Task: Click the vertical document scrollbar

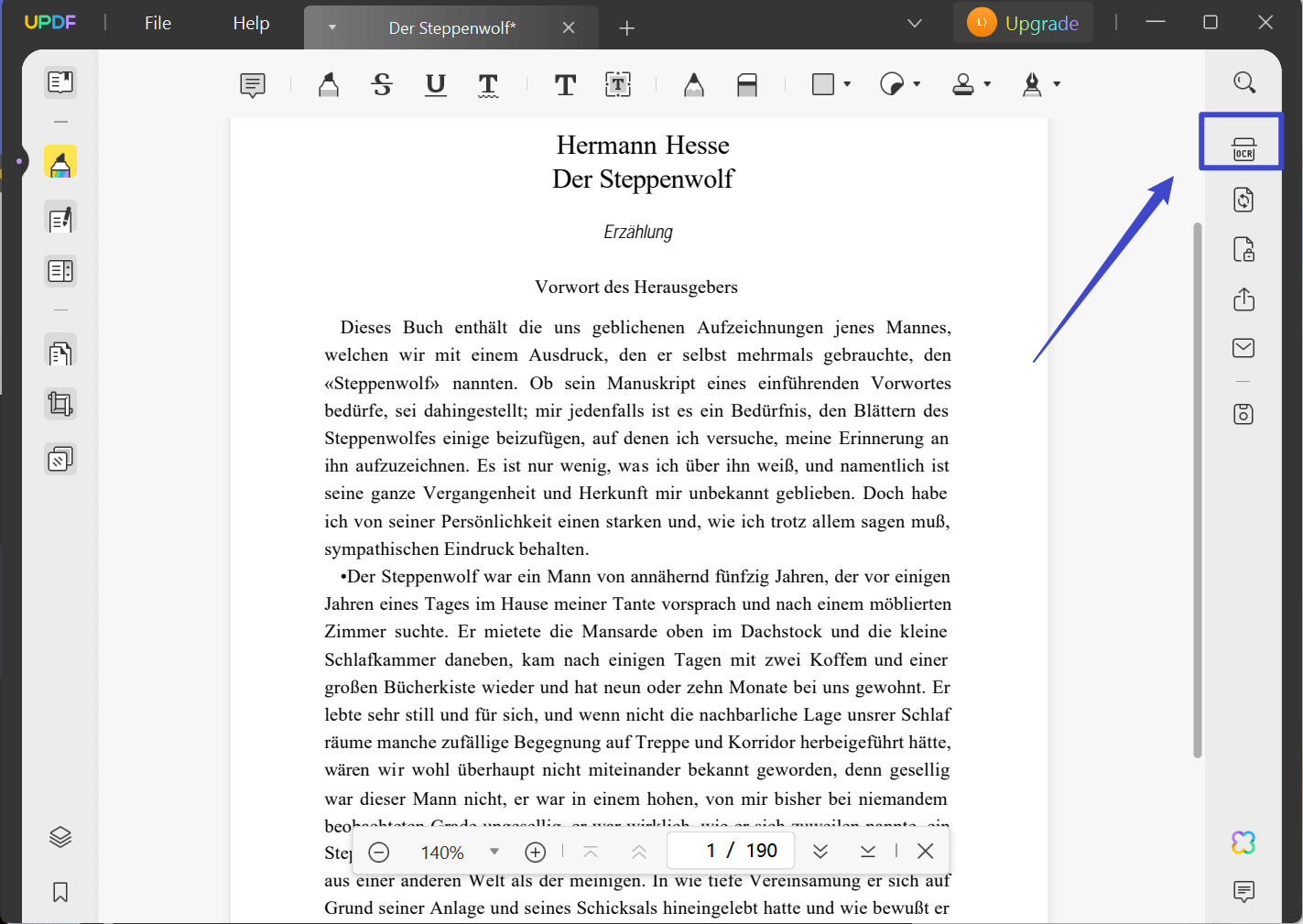Action: click(x=1198, y=490)
